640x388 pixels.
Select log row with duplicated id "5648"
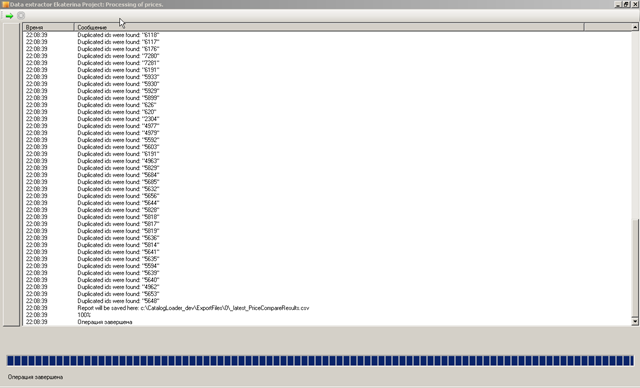click(327, 301)
